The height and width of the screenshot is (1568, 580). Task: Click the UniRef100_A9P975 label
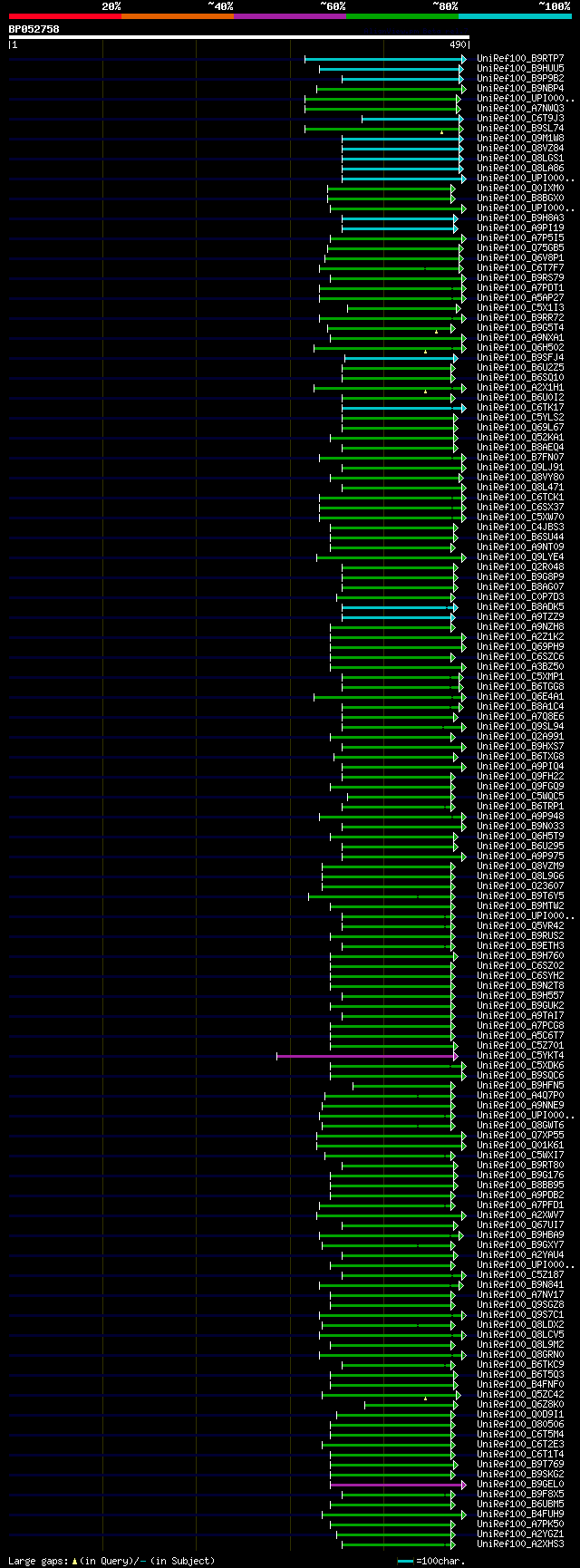(x=520, y=856)
